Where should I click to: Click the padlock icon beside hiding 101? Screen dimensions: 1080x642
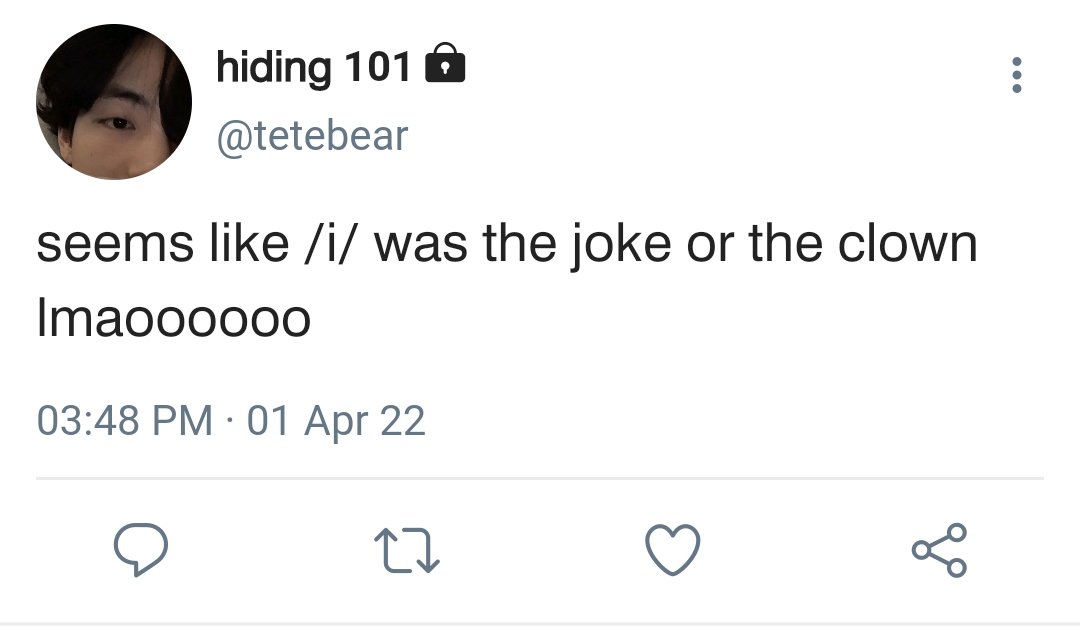445,63
